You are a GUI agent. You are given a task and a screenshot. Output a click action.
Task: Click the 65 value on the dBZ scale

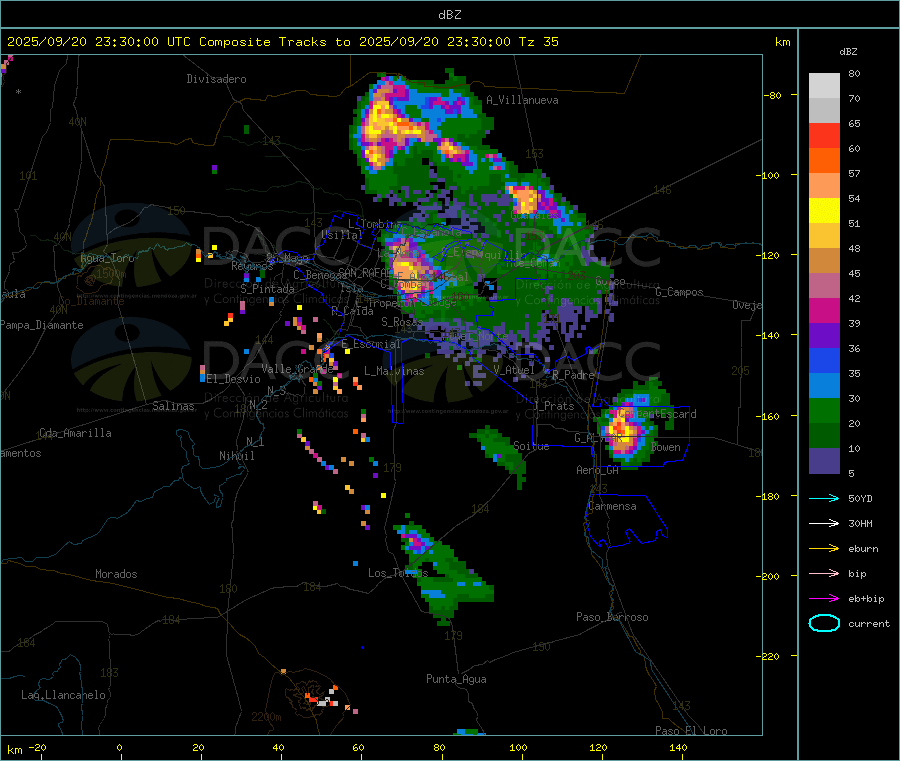[854, 123]
